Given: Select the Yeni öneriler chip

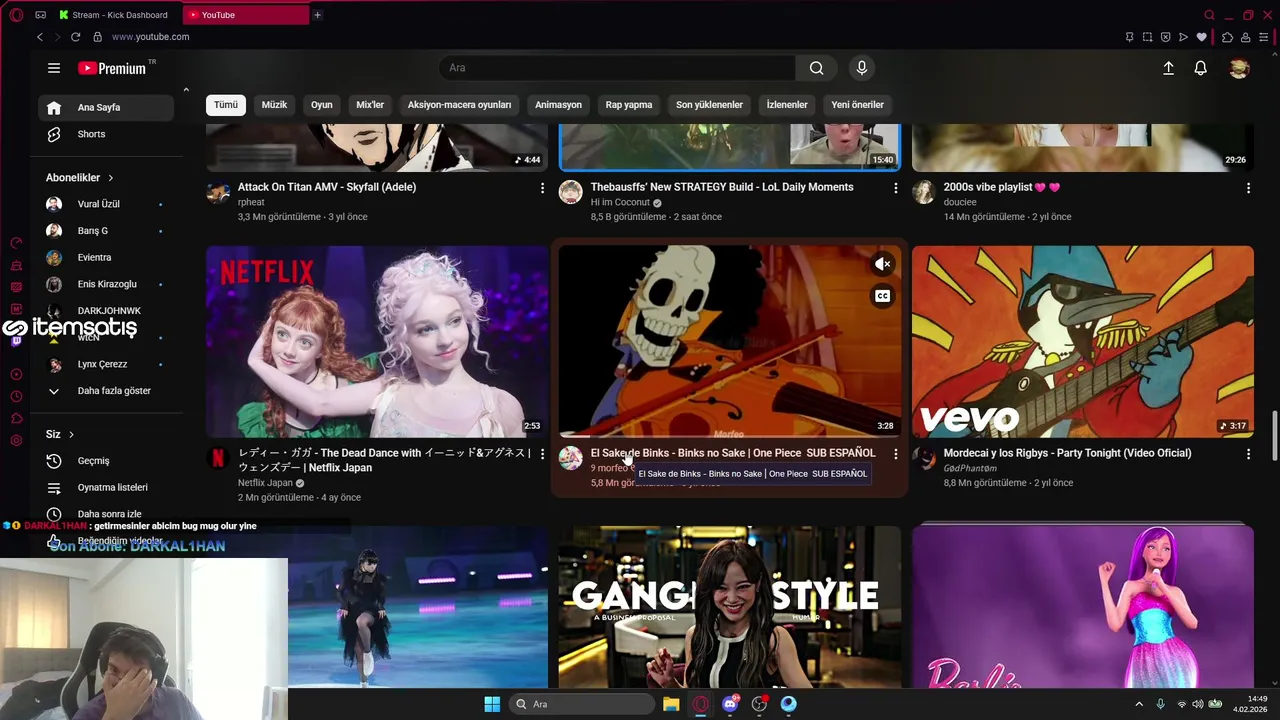Looking at the screenshot, I should tap(857, 105).
